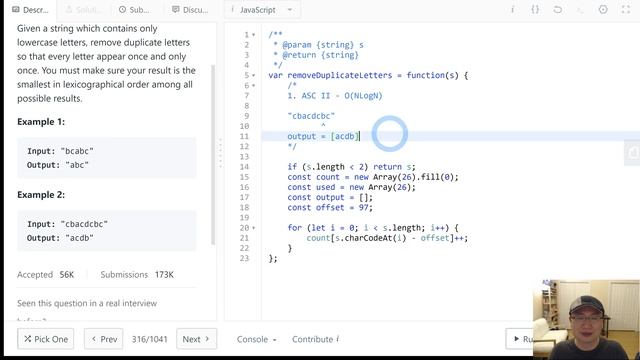
Task: Go to Next problem
Action: pyautogui.click(x=196, y=339)
